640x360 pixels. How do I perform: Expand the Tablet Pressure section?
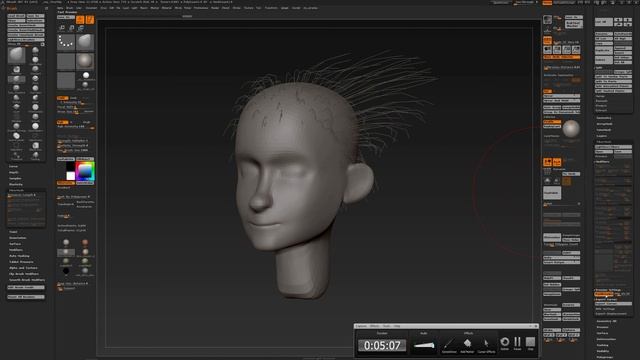[21, 262]
